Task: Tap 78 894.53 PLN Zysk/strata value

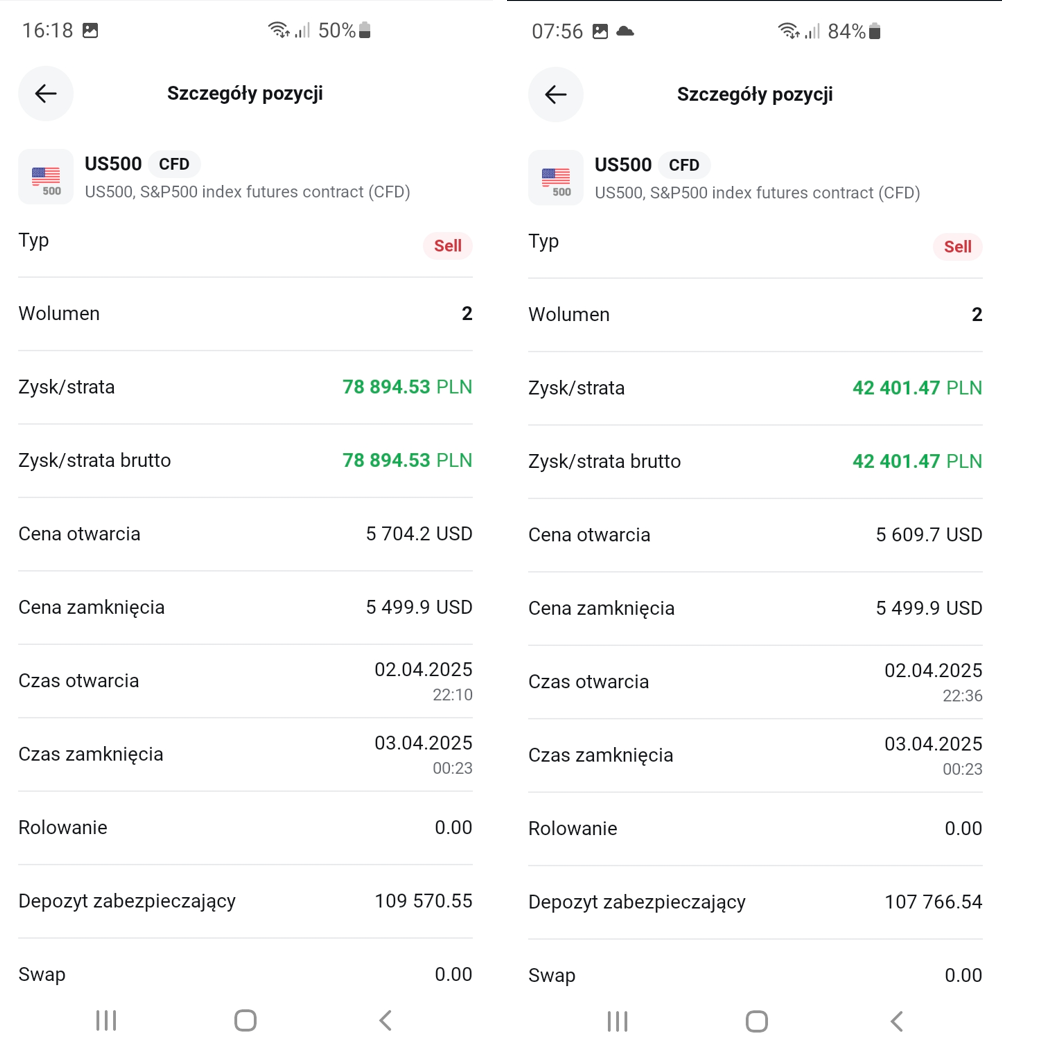Action: coord(407,387)
